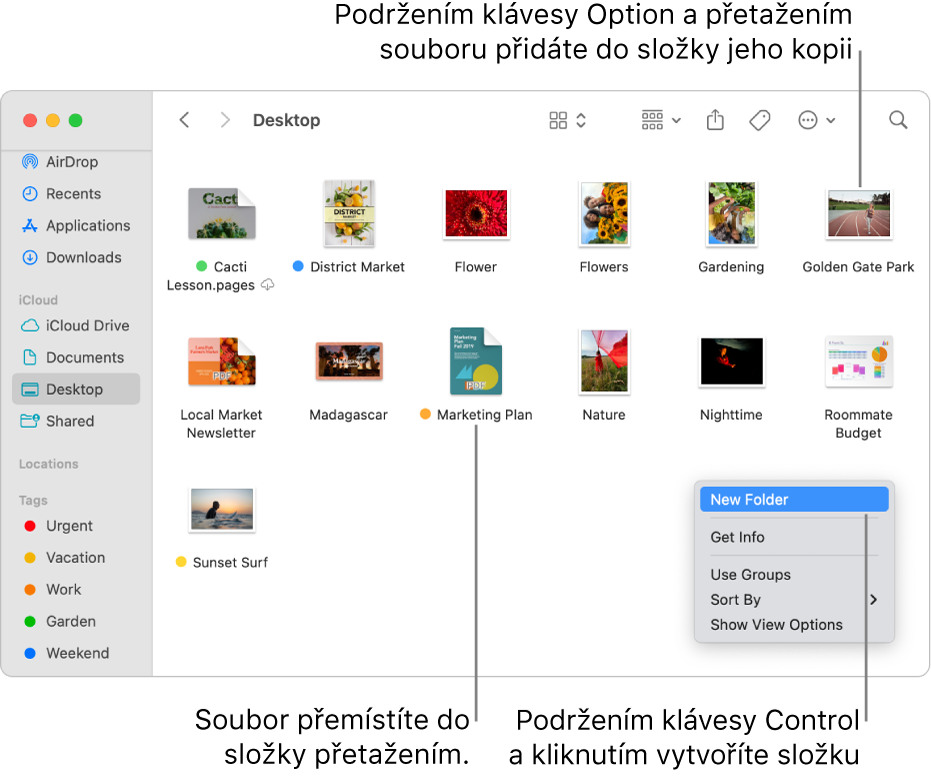Select the District Market file icon
The image size is (931, 777).
click(x=349, y=214)
